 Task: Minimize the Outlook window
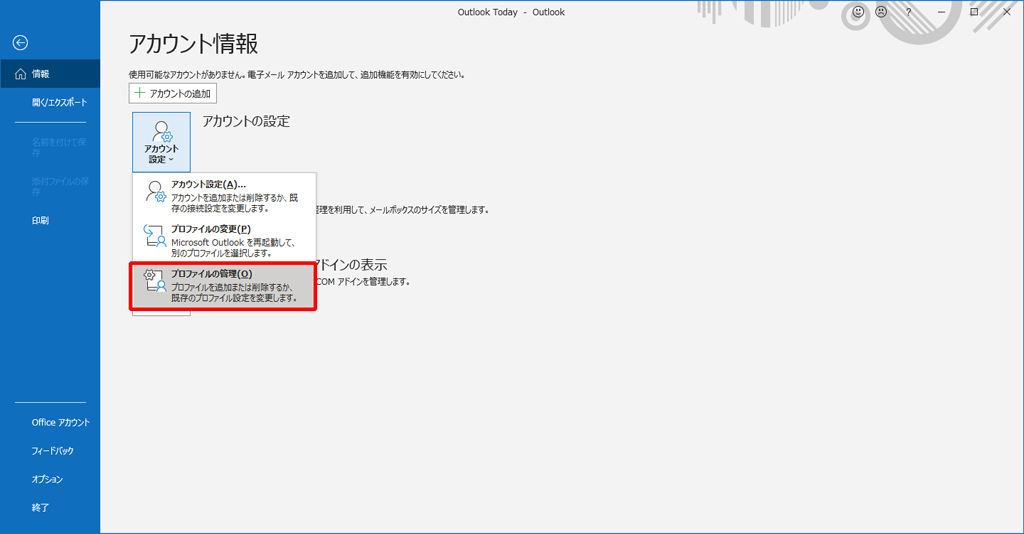tap(941, 12)
